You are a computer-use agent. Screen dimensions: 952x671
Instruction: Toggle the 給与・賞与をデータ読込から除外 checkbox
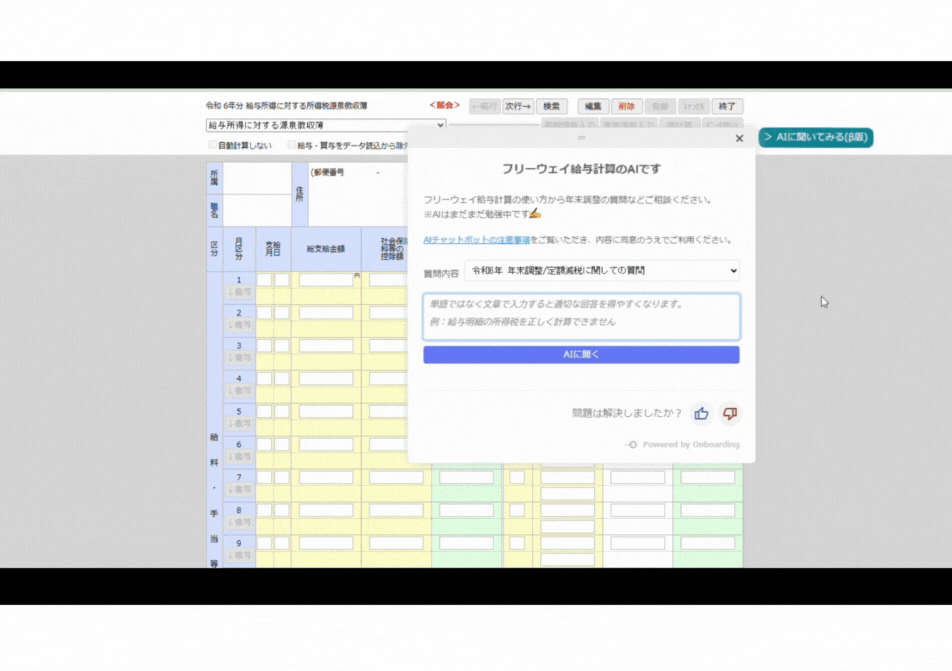coord(291,145)
